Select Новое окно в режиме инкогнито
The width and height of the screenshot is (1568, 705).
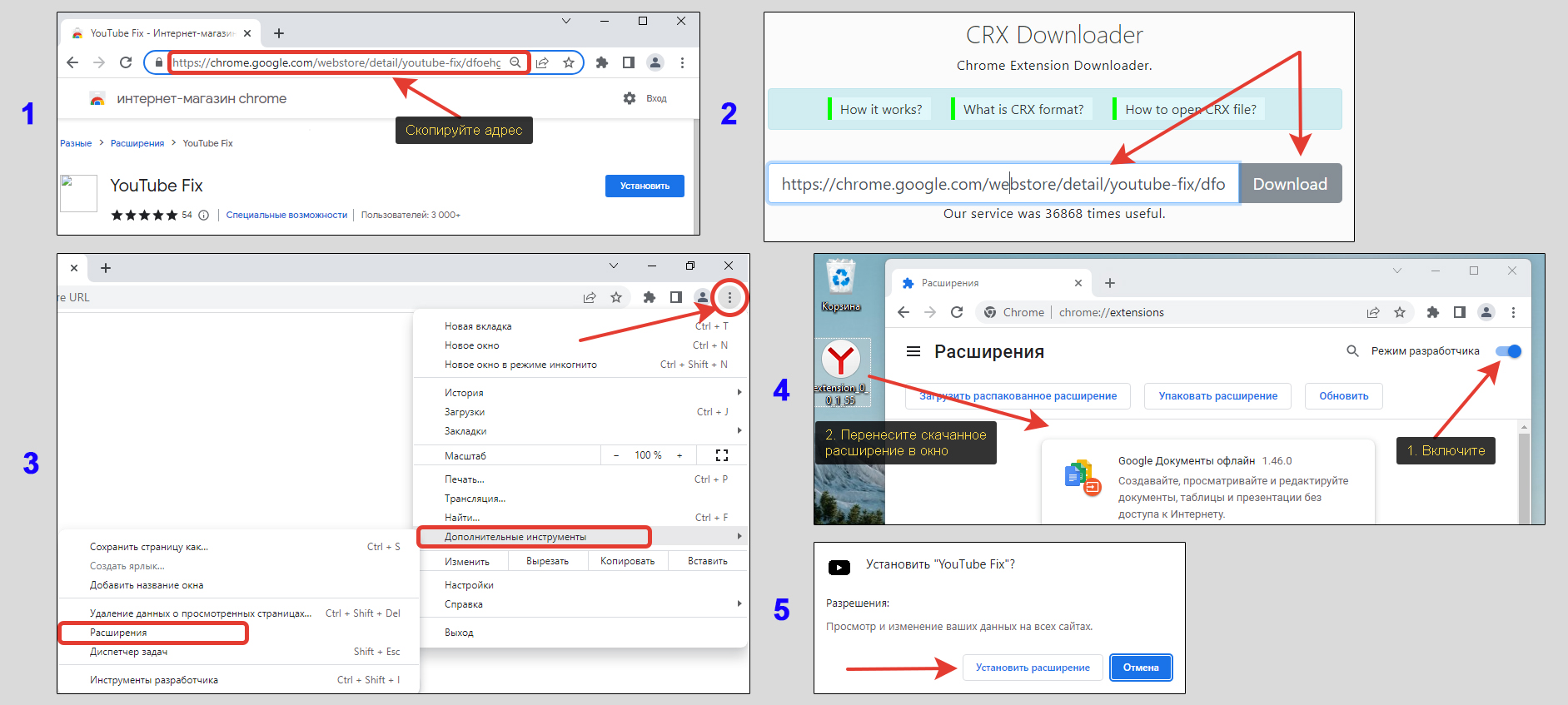coord(581,365)
